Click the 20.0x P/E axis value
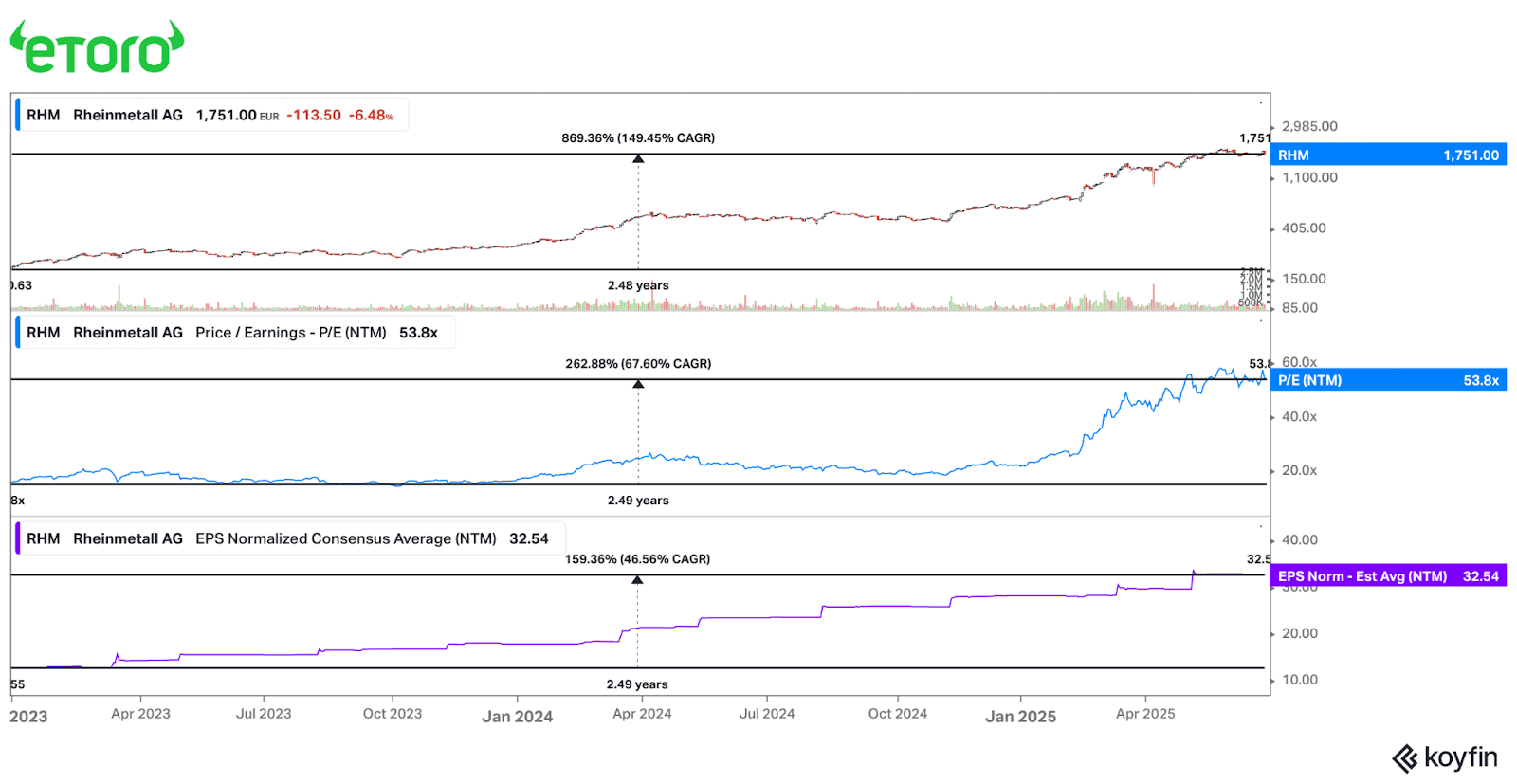This screenshot has height=784, width=1517. 1299,471
